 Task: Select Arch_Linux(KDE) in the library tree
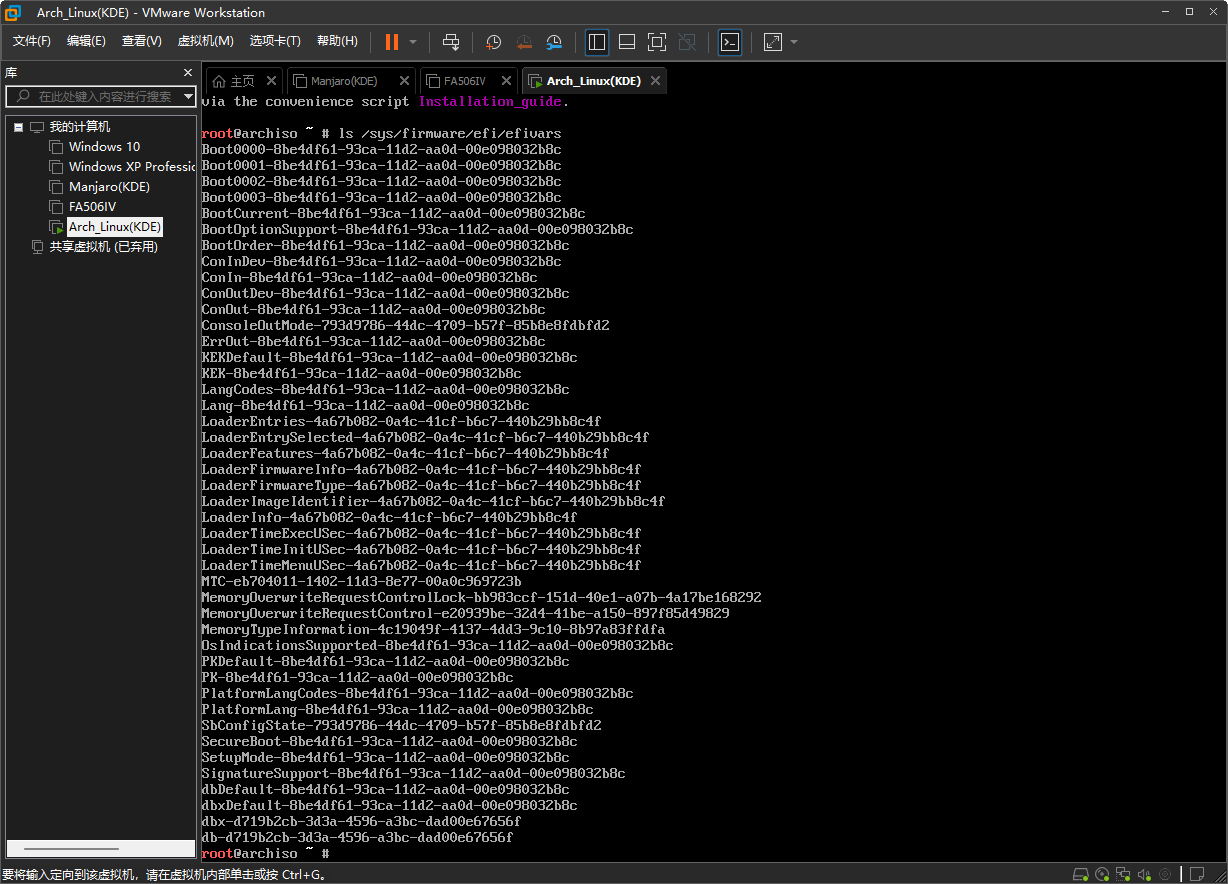tap(115, 227)
